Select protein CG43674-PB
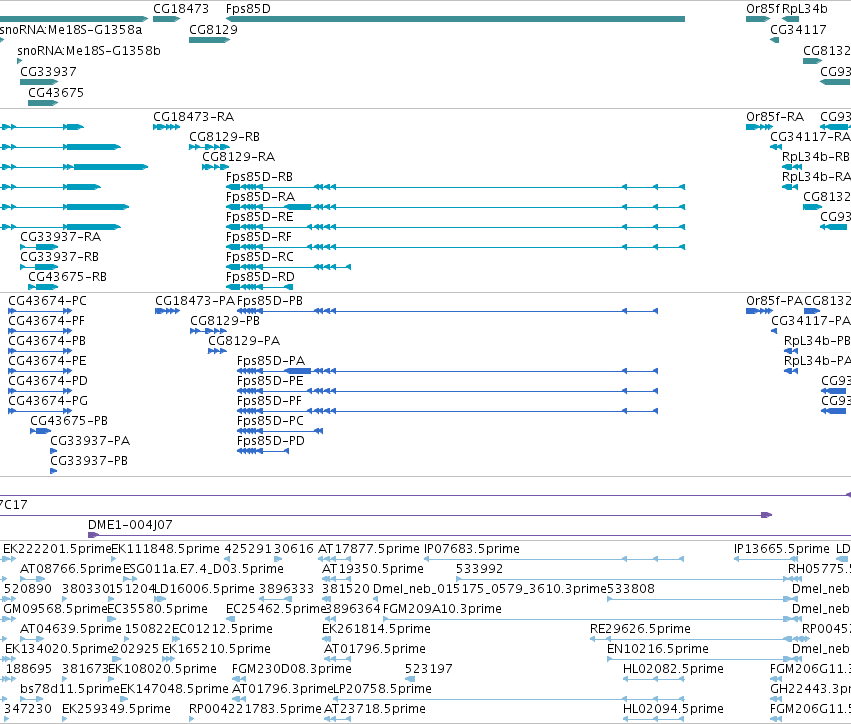This screenshot has width=851, height=724. pyautogui.click(x=47, y=341)
